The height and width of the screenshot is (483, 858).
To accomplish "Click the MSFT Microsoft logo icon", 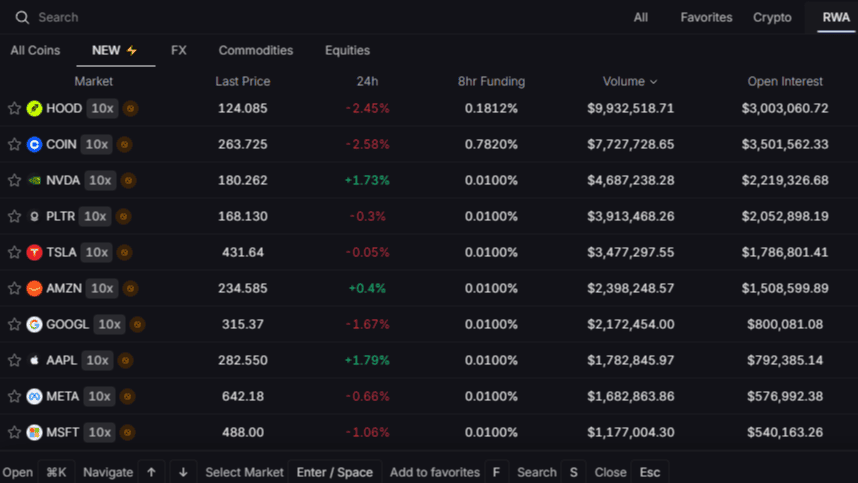I will [34, 432].
